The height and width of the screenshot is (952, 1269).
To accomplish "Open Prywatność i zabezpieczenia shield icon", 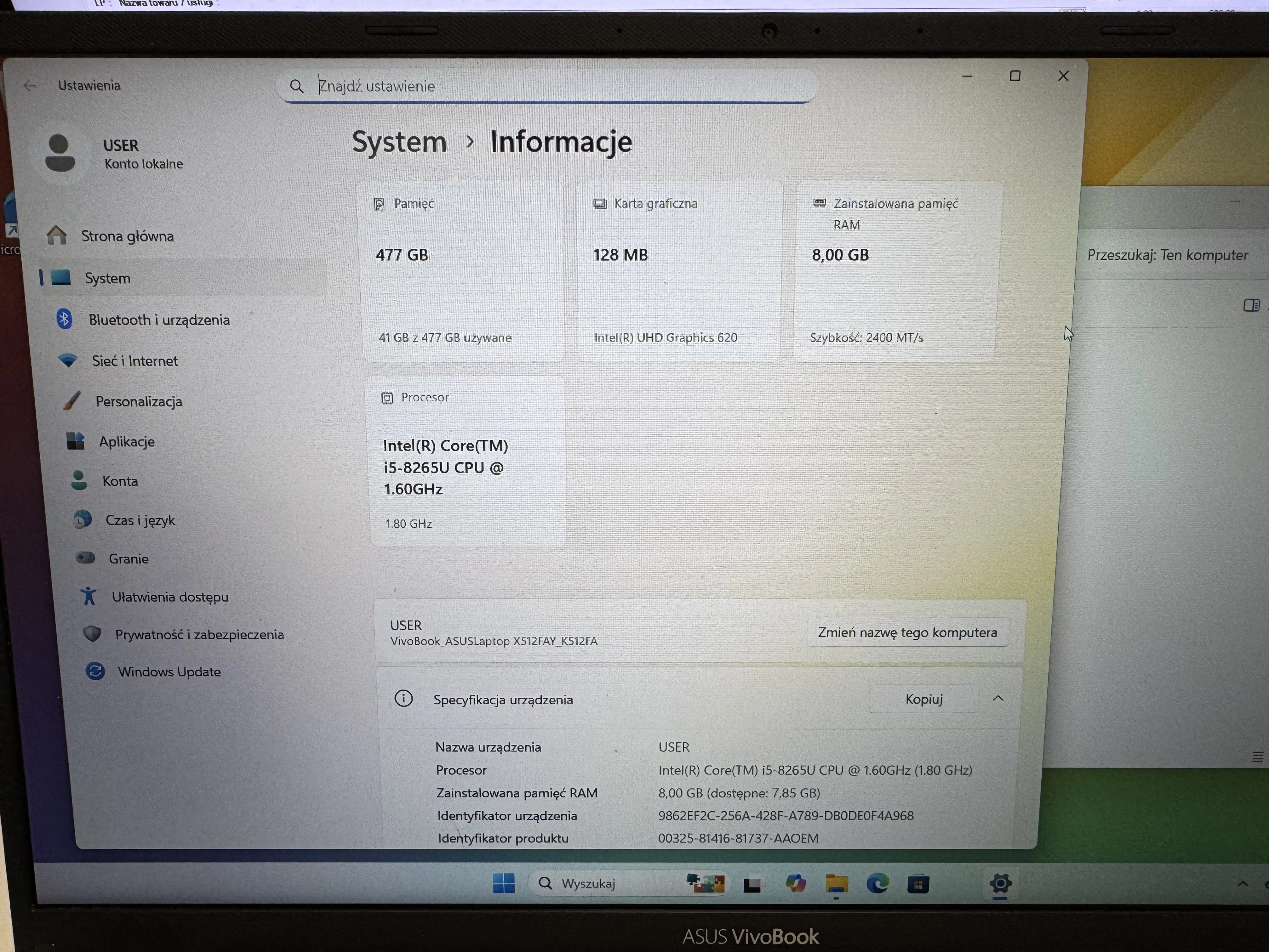I will [92, 634].
